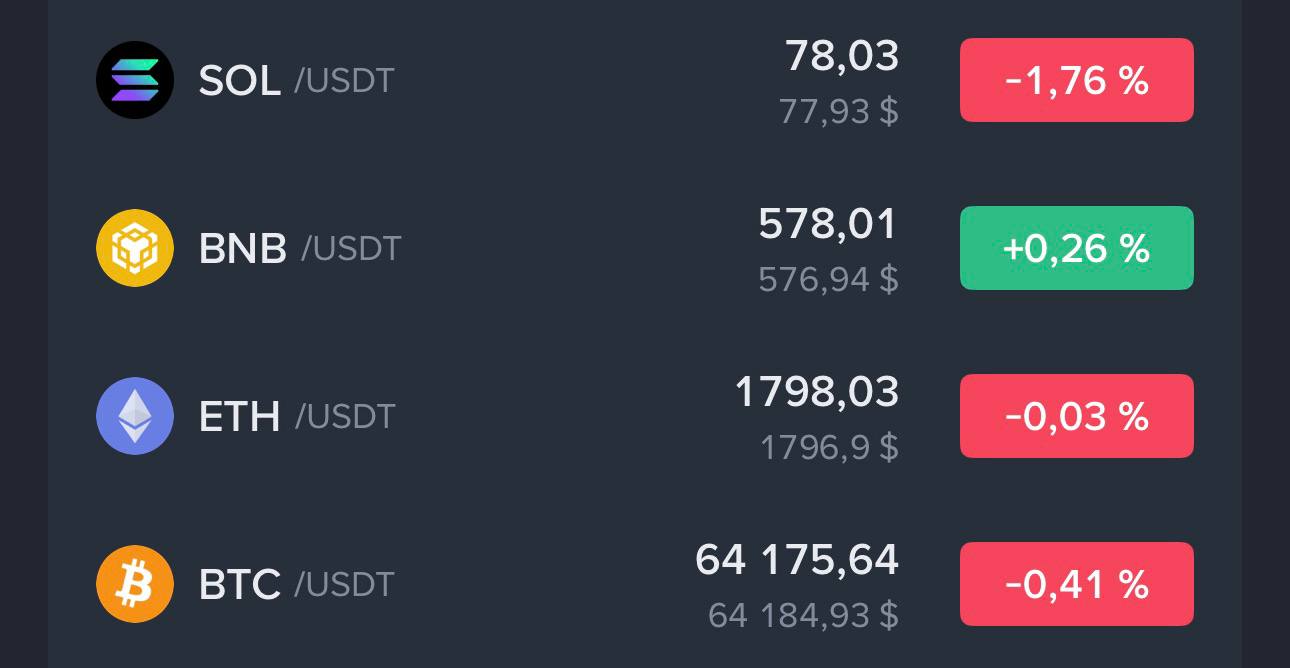Image resolution: width=1290 pixels, height=668 pixels.
Task: Click the red -0,03 % change badge
Action: point(1077,416)
